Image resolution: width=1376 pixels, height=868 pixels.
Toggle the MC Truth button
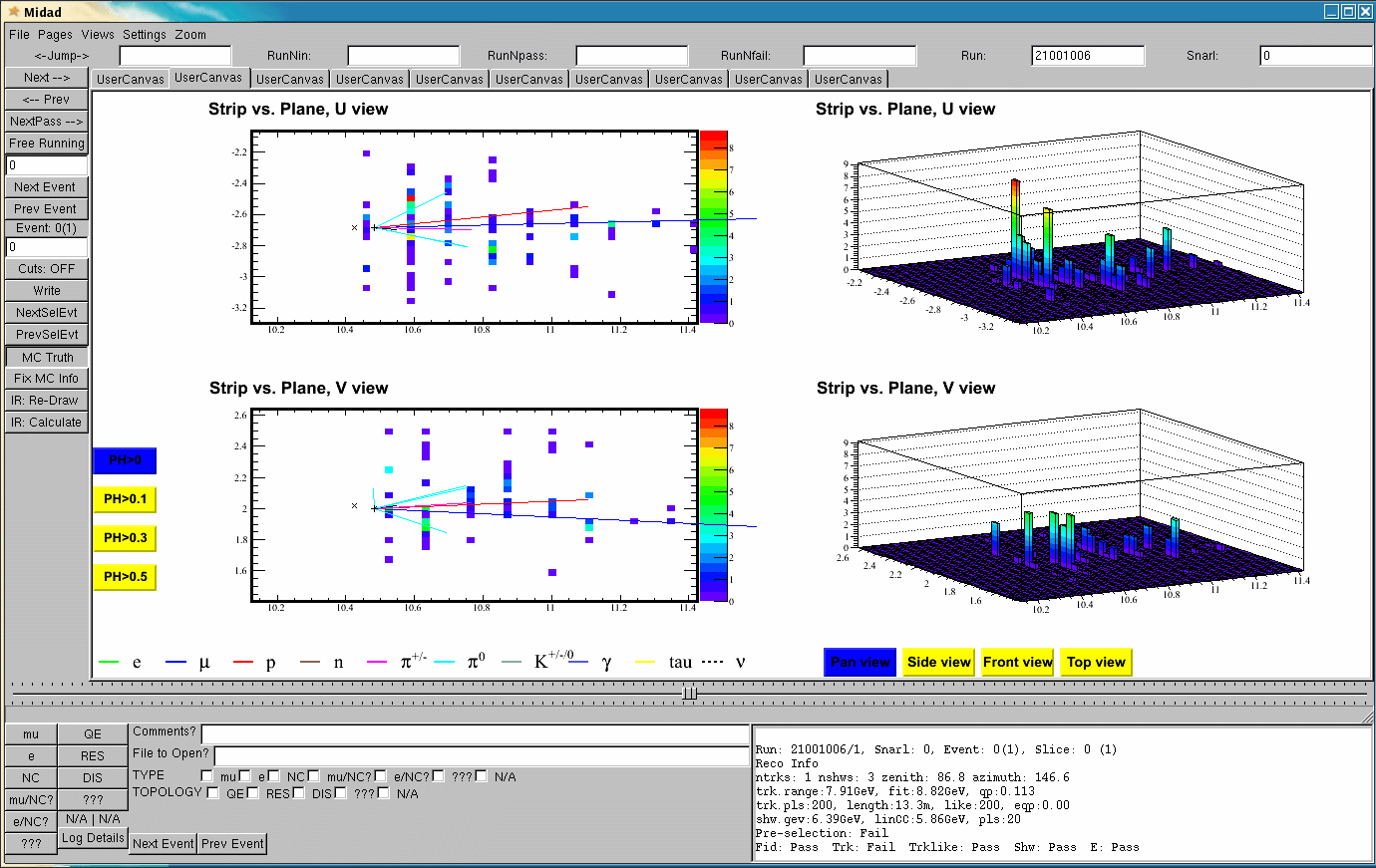tap(46, 357)
